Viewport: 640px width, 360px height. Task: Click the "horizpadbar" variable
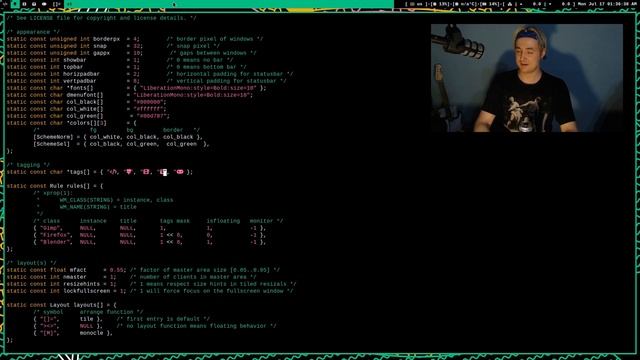coord(81,74)
